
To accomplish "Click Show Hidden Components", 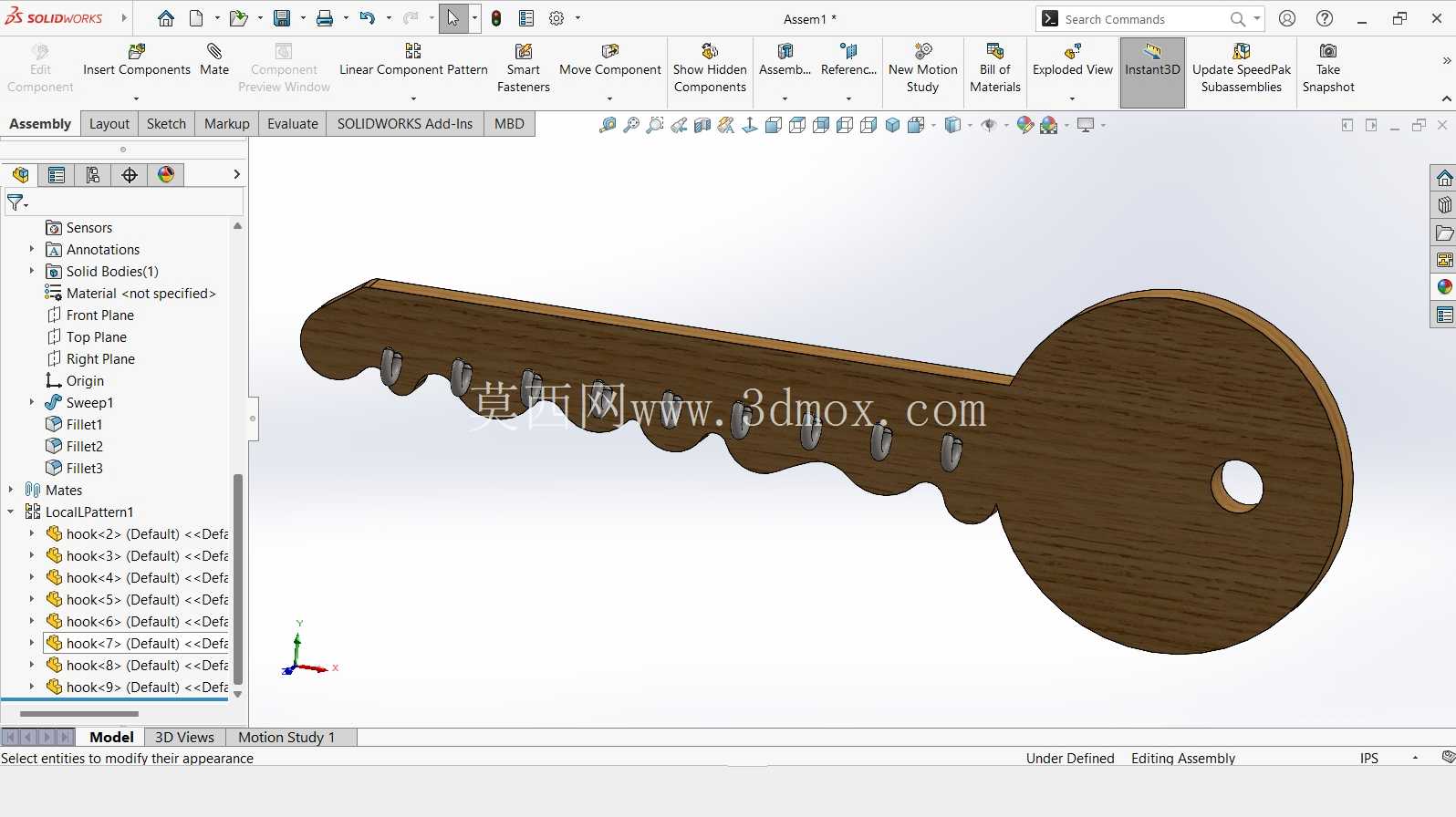I will [x=710, y=68].
